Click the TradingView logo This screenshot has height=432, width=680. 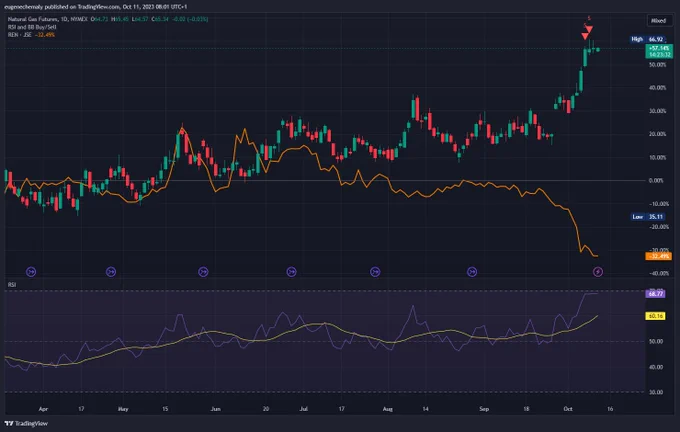point(26,423)
